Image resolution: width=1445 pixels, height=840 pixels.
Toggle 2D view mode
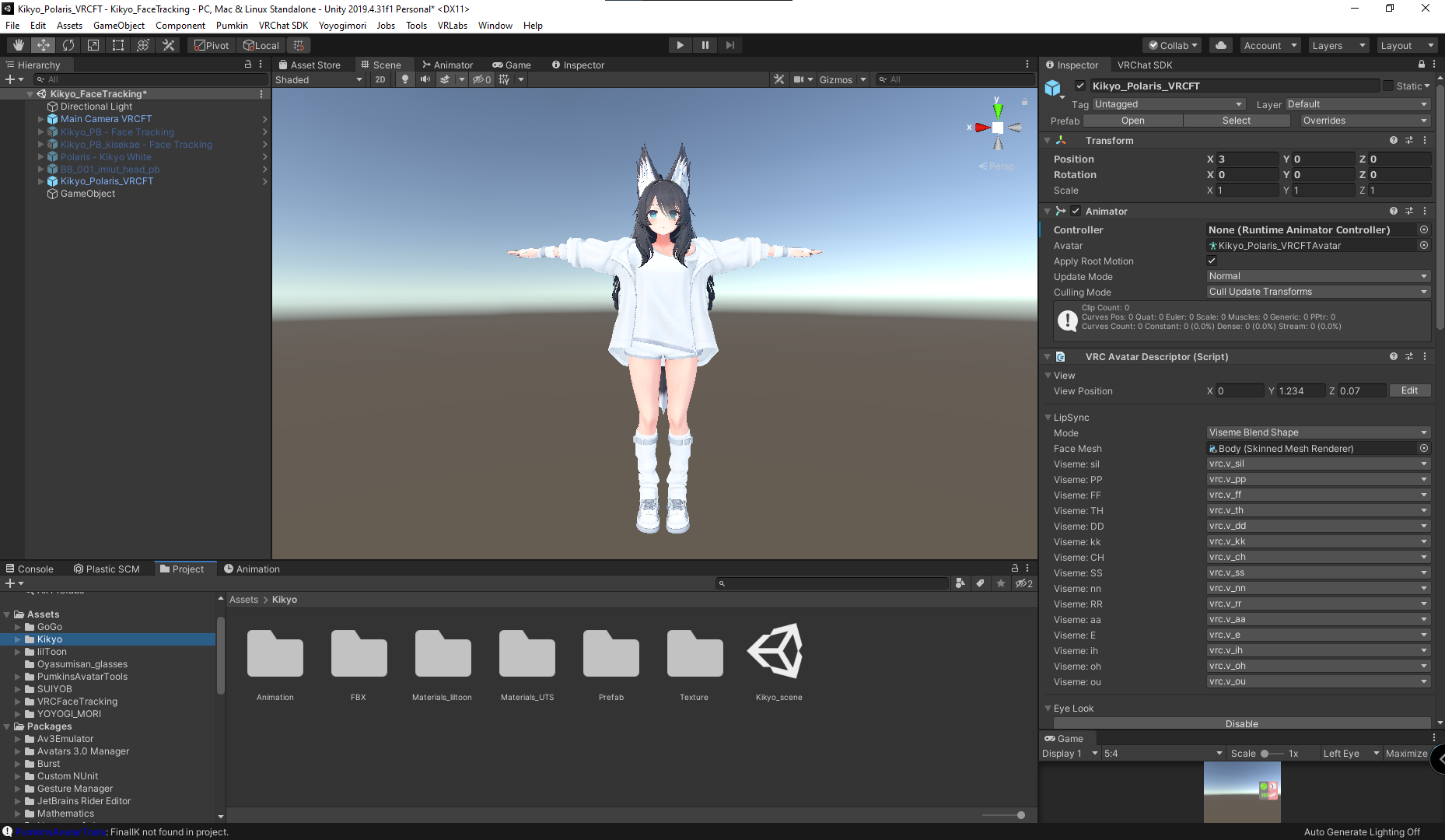[x=380, y=79]
